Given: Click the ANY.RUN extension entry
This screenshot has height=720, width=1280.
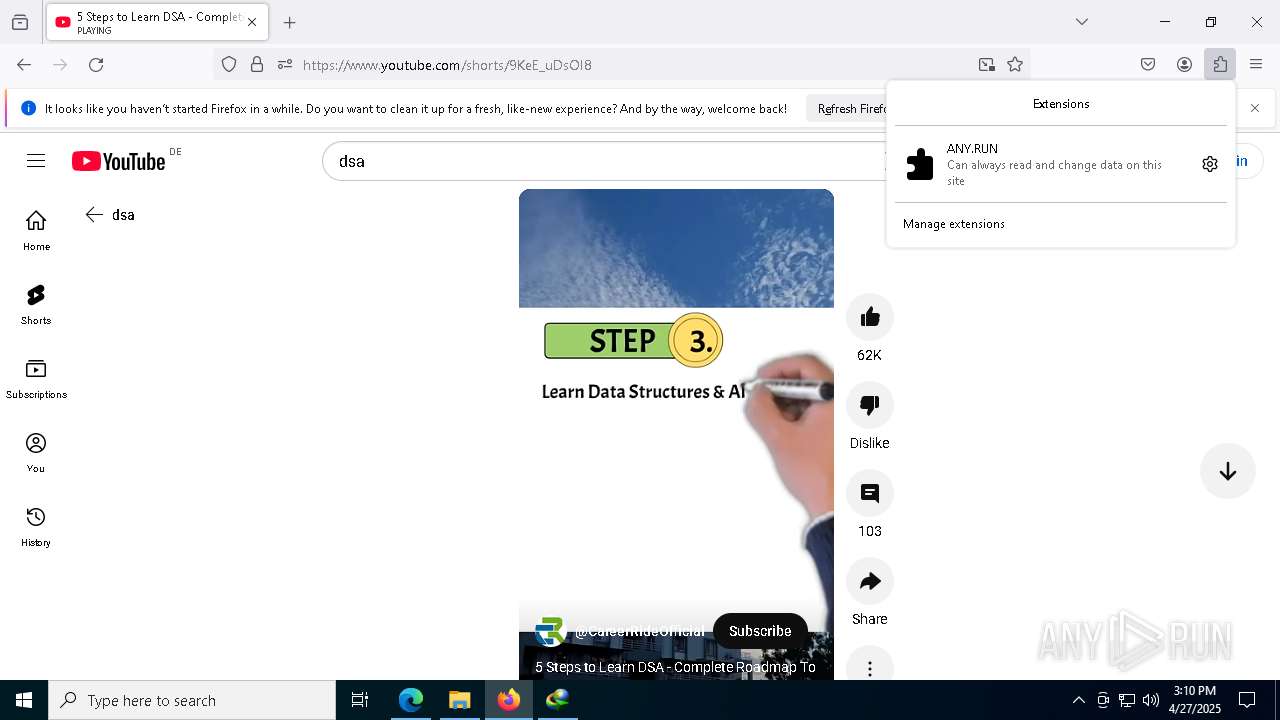Looking at the screenshot, I should tap(1043, 164).
